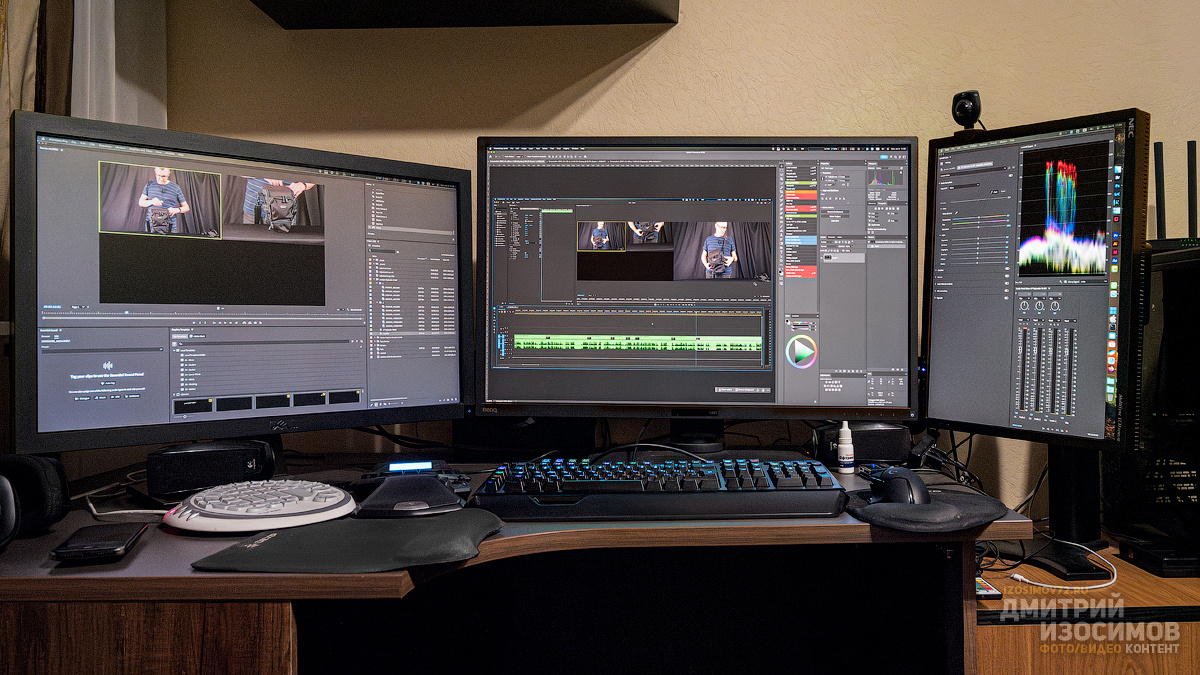Select the layer thumbnail in Photoshop Layers panel
The width and height of the screenshot is (1200, 675).
coord(828,258)
